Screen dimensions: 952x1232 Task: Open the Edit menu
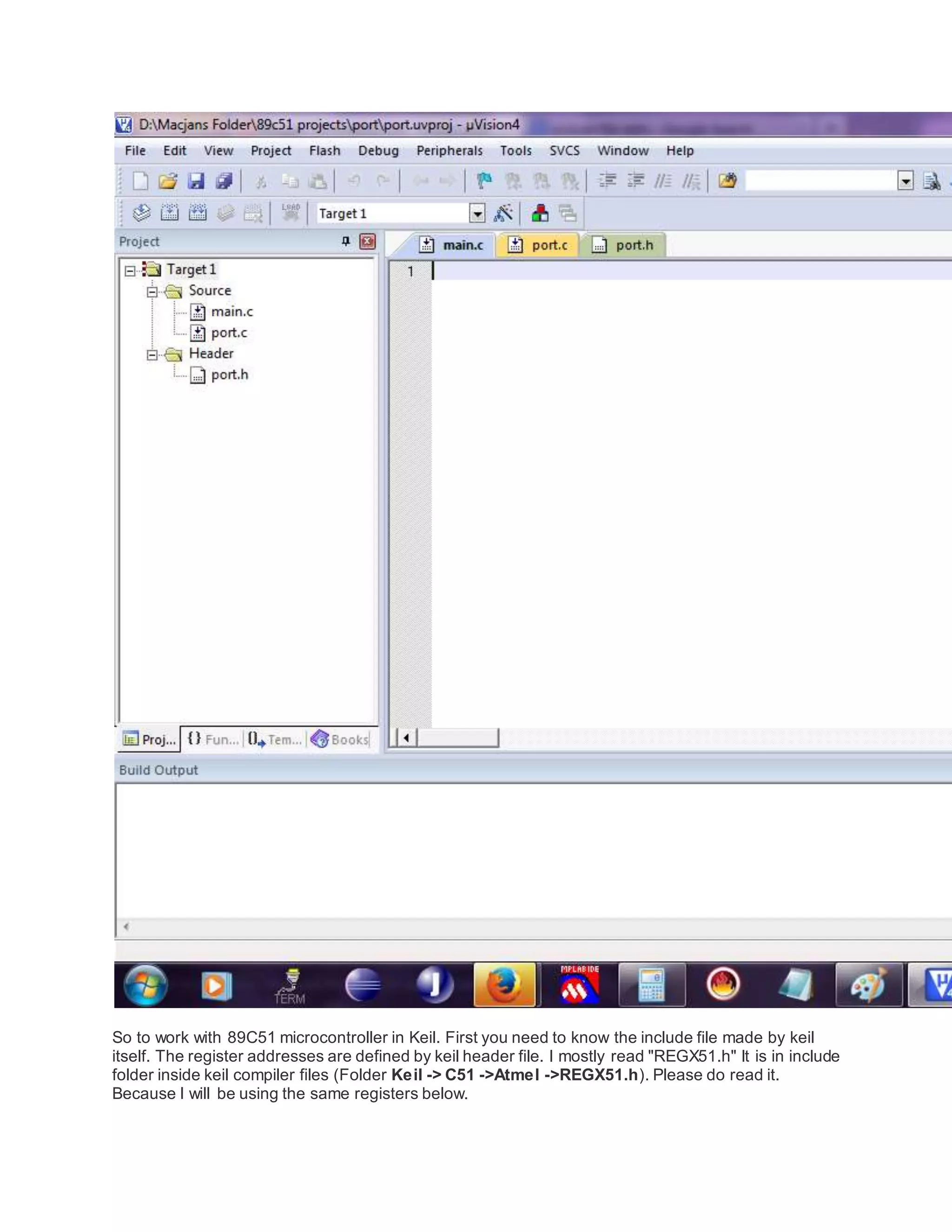[175, 151]
